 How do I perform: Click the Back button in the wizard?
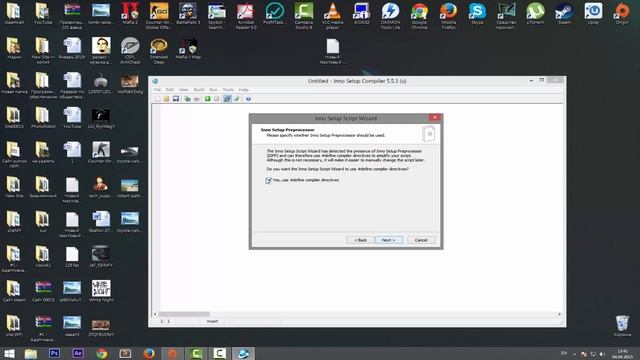(x=360, y=240)
